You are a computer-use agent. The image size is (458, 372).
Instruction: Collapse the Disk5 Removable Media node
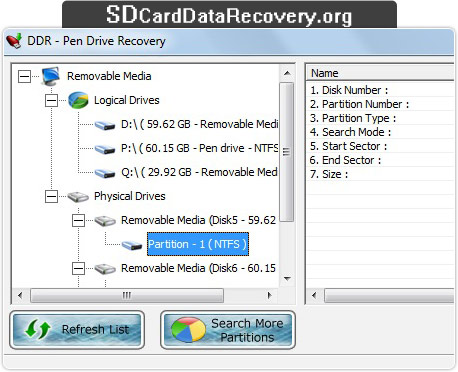(78, 220)
